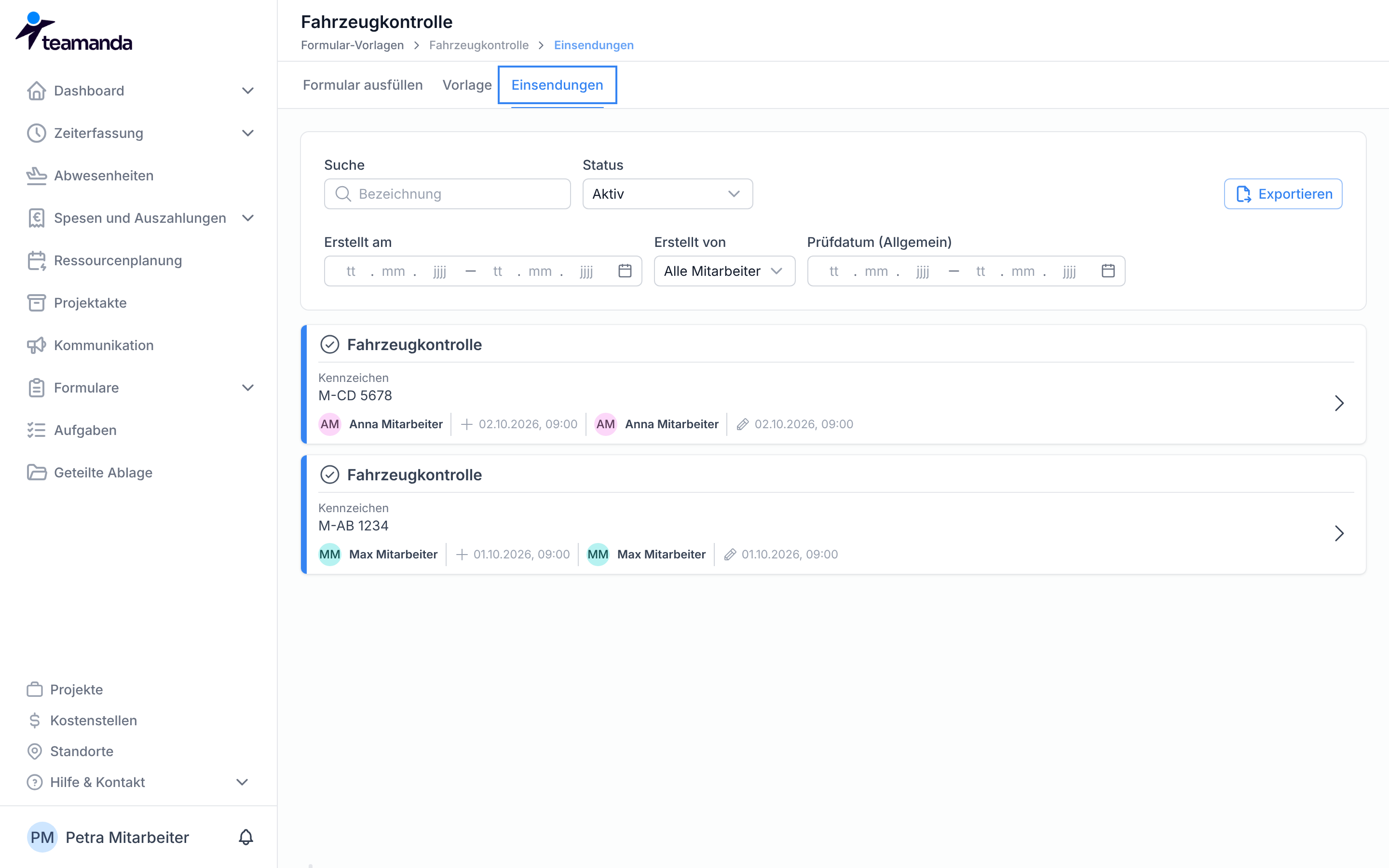Expand the Formulare submenu chevron
This screenshot has height=868, width=1389.
[248, 388]
